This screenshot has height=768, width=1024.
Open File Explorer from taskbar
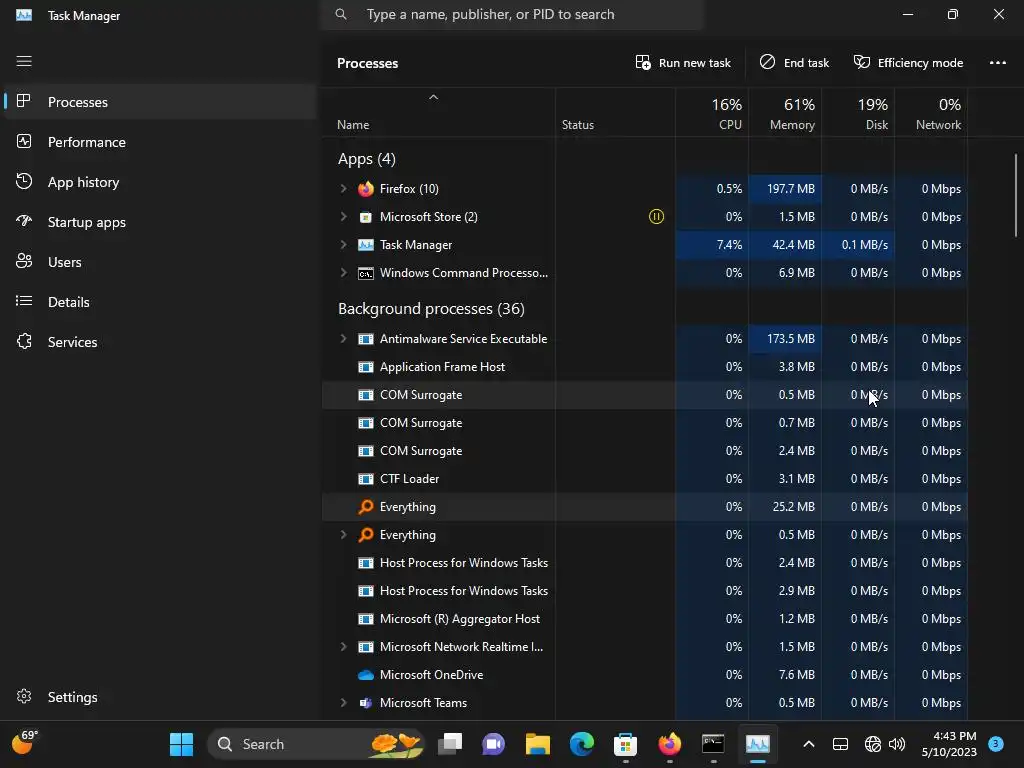537,744
